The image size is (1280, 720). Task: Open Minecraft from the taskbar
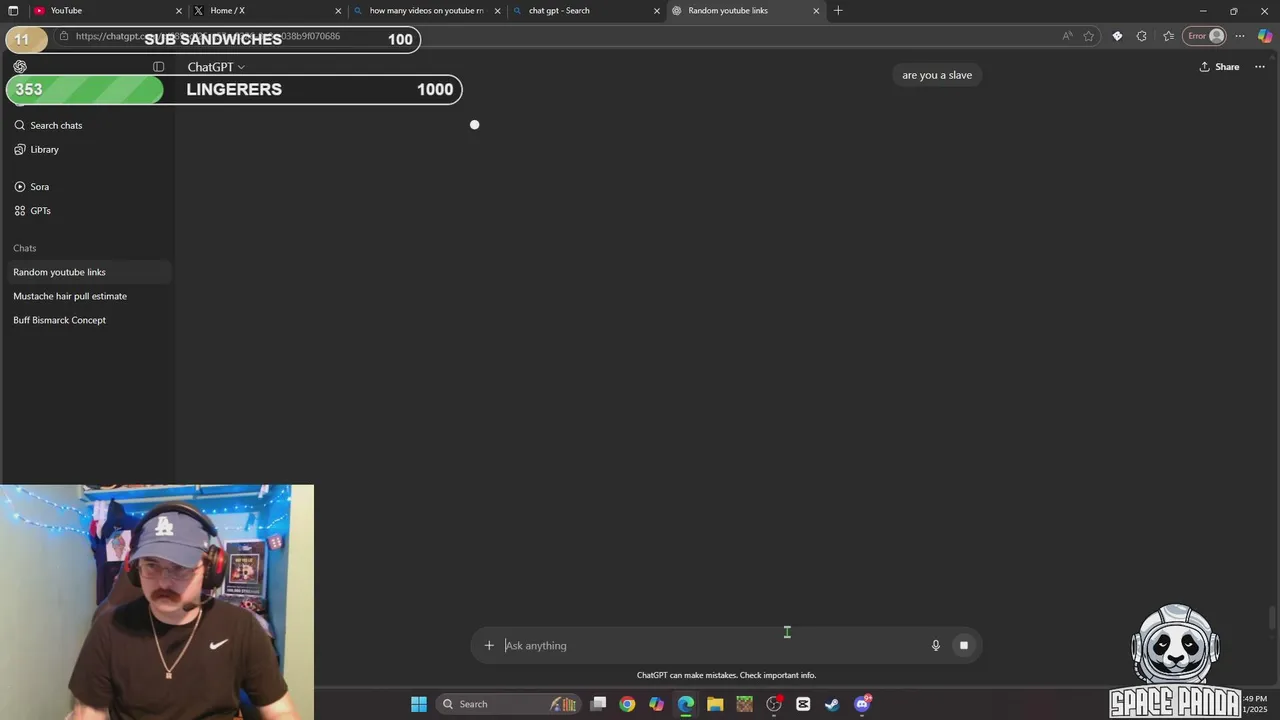(744, 704)
